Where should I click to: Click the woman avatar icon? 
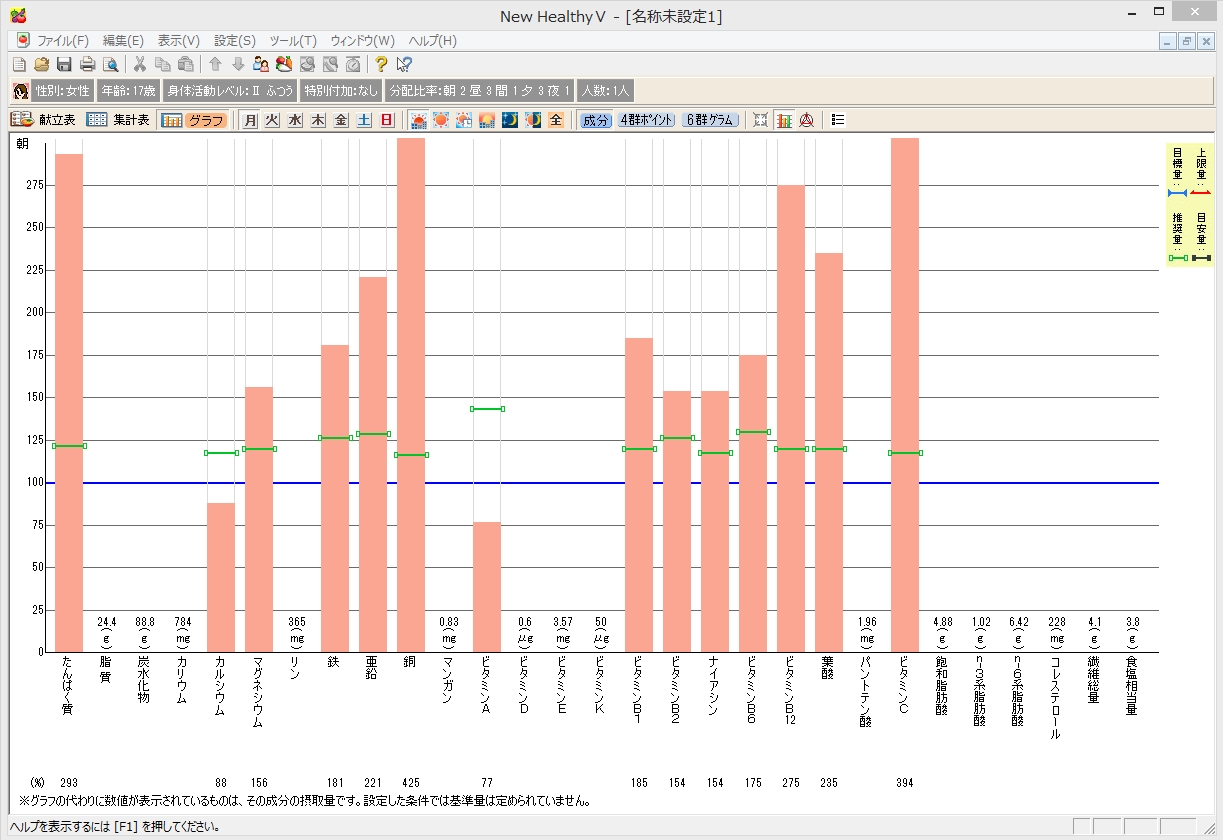click(x=20, y=91)
